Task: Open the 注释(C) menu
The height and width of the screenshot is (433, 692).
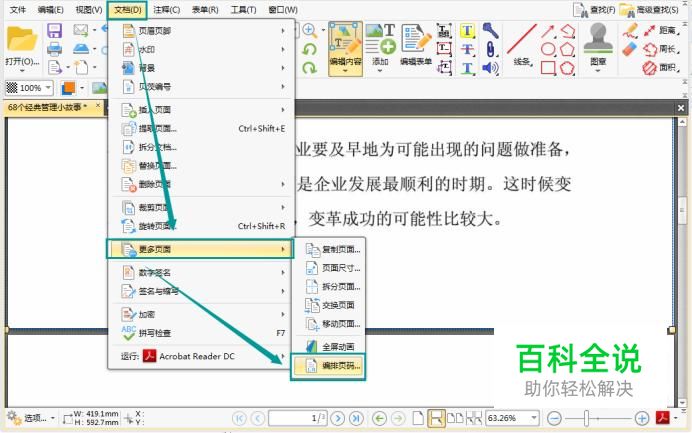Action: [x=166, y=9]
